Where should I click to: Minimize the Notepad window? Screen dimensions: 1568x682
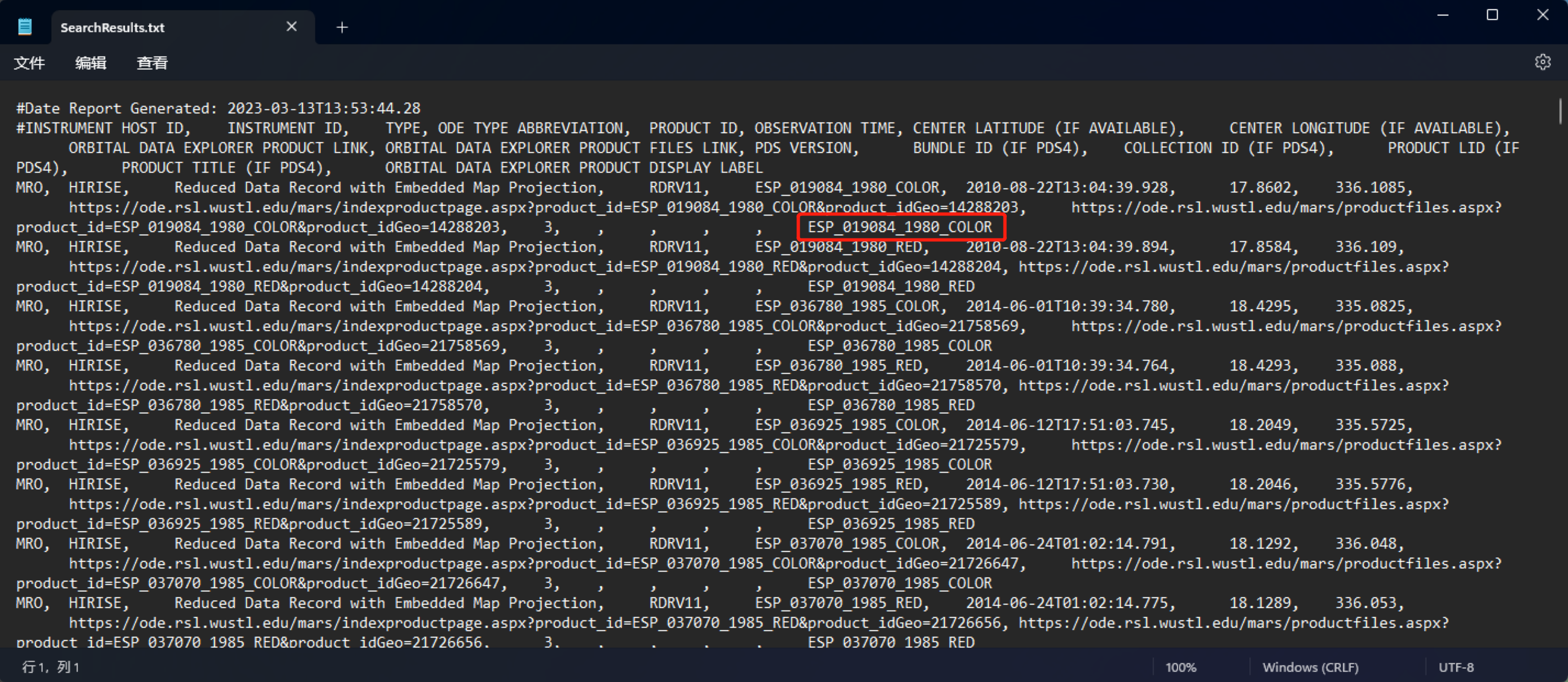point(1442,15)
